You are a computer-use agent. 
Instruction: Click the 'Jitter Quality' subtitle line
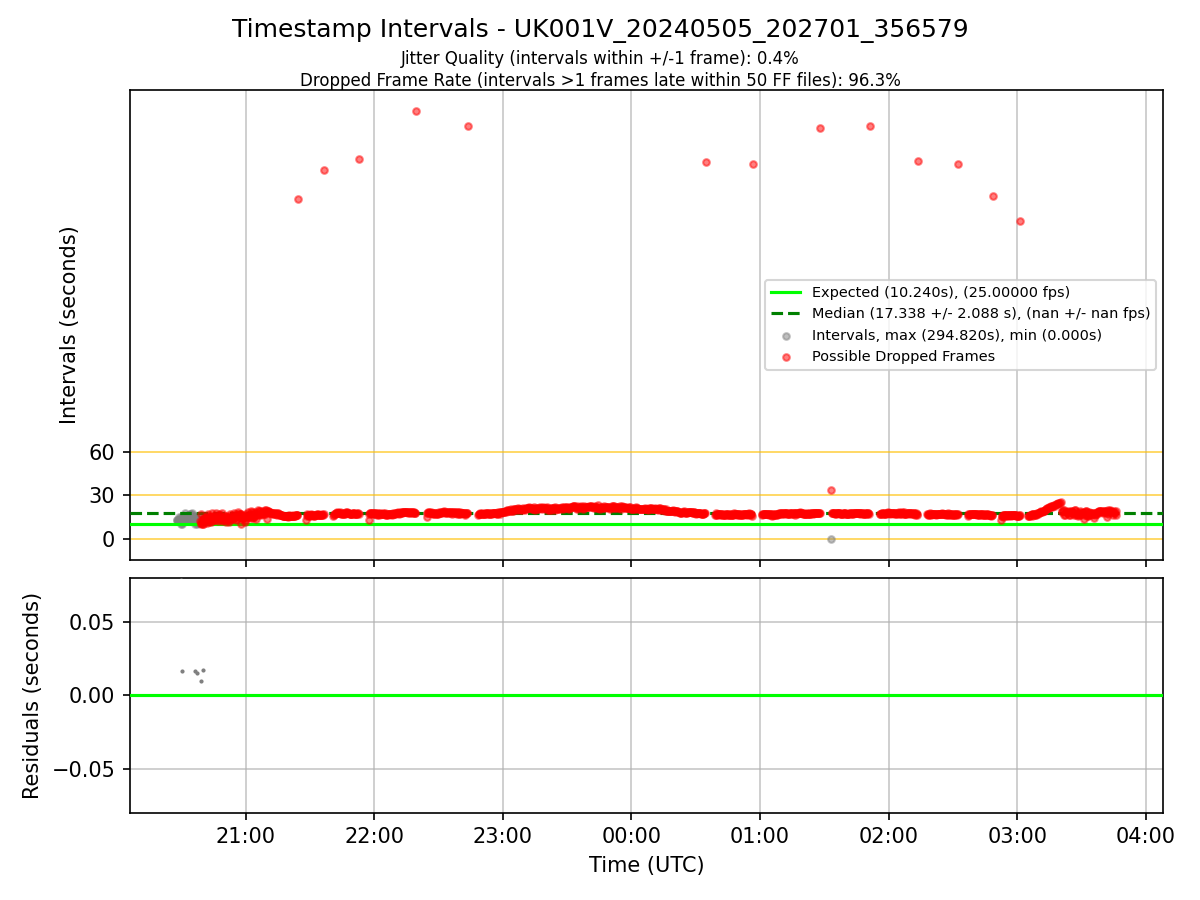(600, 58)
